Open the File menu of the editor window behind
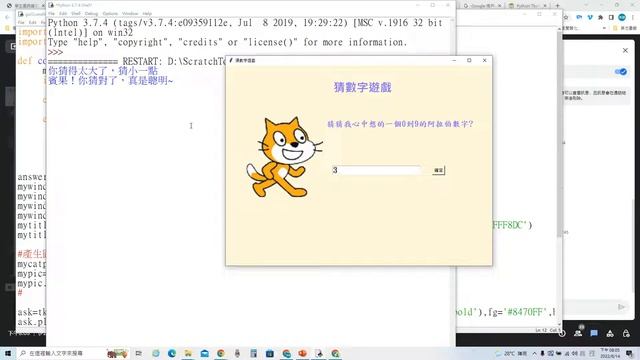The image size is (640, 360). (21, 22)
